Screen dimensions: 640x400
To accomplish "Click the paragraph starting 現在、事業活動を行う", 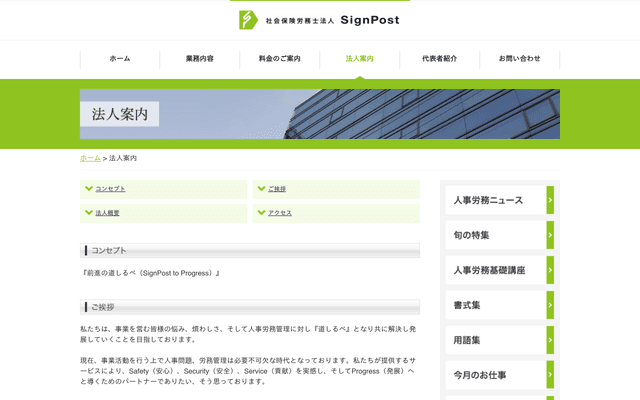I will point(248,371).
